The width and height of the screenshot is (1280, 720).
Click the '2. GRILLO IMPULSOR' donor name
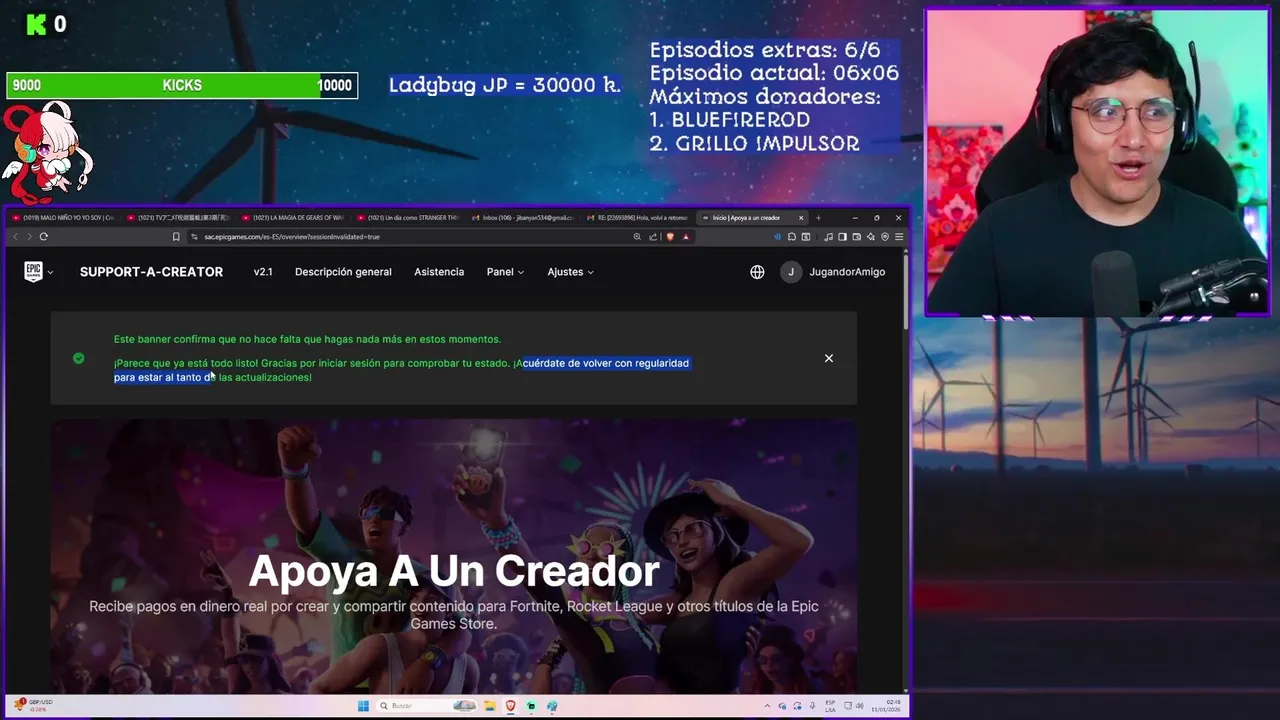[x=754, y=144]
